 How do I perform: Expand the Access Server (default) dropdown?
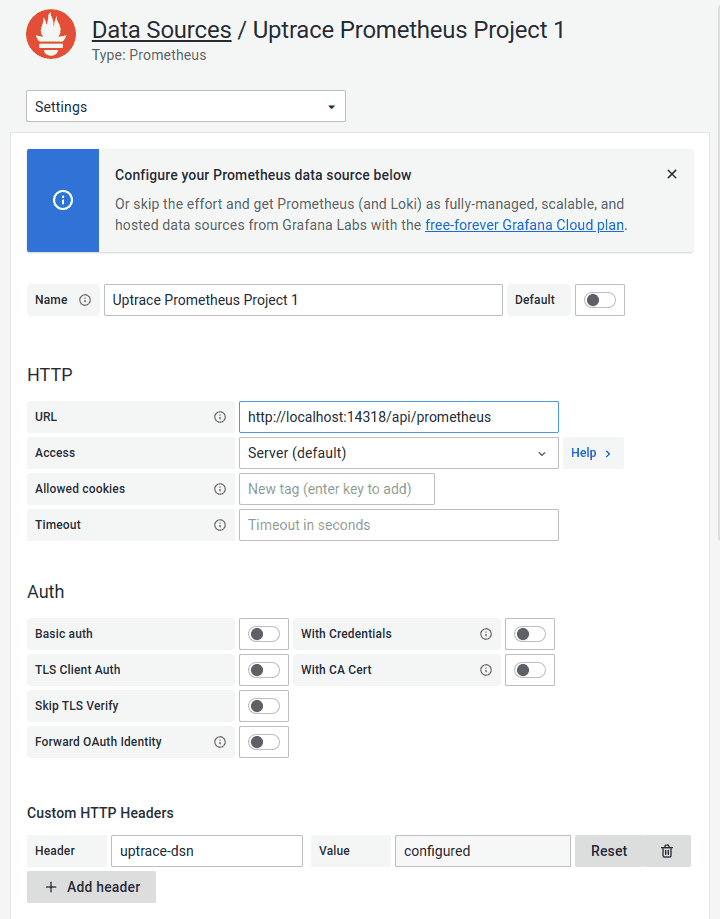coord(398,453)
